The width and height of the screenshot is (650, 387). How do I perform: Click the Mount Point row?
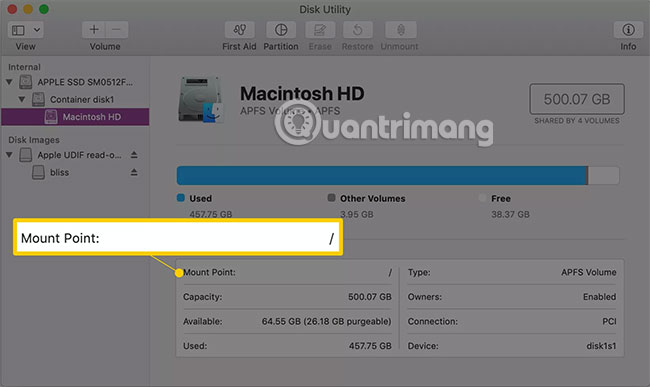[287, 272]
